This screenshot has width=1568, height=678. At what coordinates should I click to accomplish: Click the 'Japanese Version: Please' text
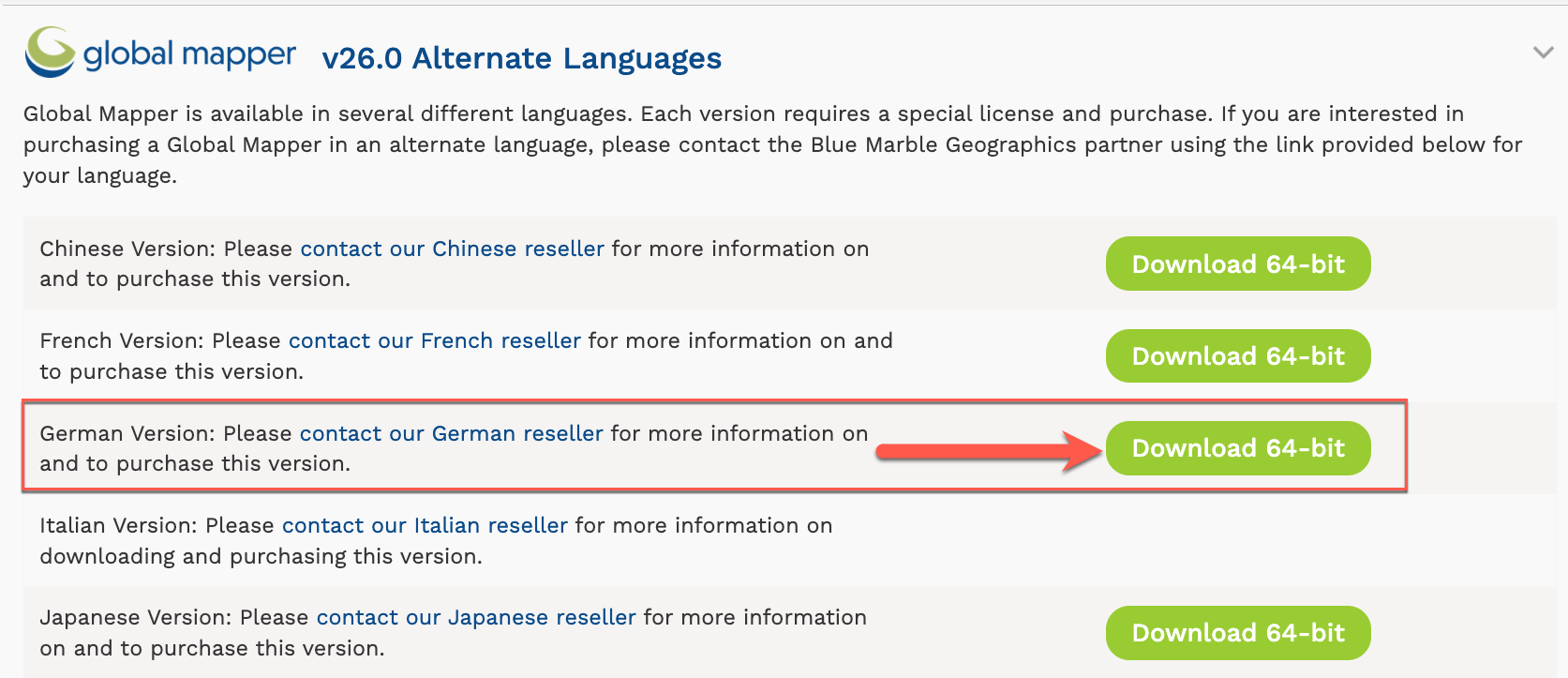174,617
